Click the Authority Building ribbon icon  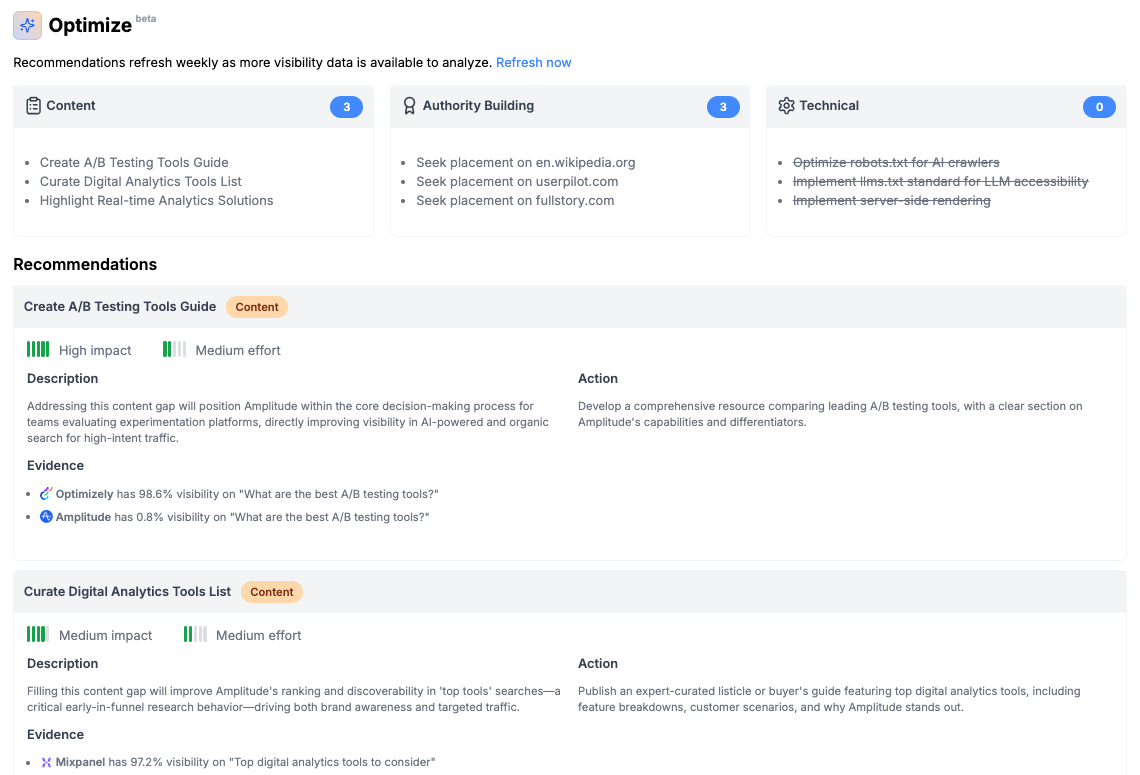tap(409, 106)
